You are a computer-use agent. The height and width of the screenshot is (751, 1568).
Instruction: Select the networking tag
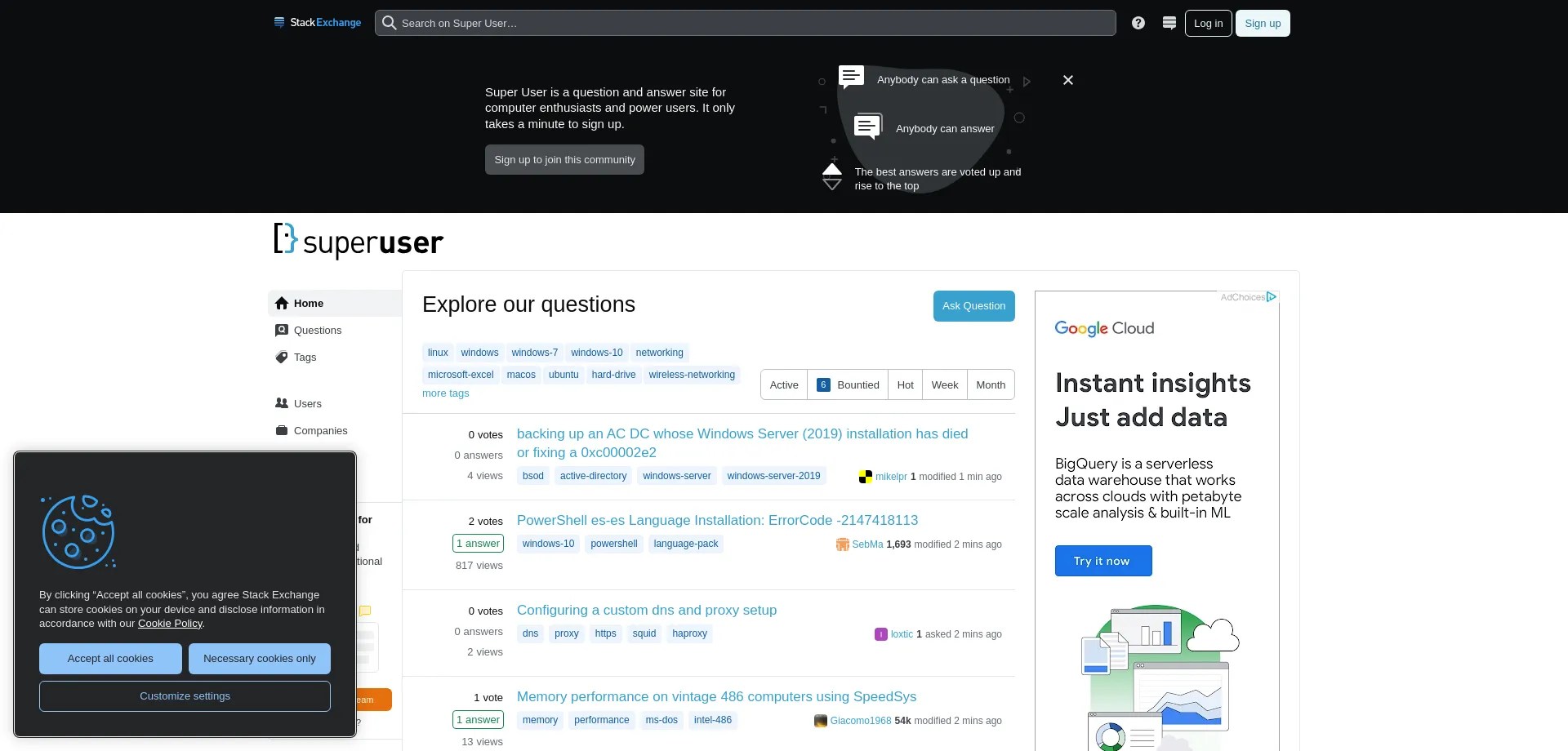point(660,353)
